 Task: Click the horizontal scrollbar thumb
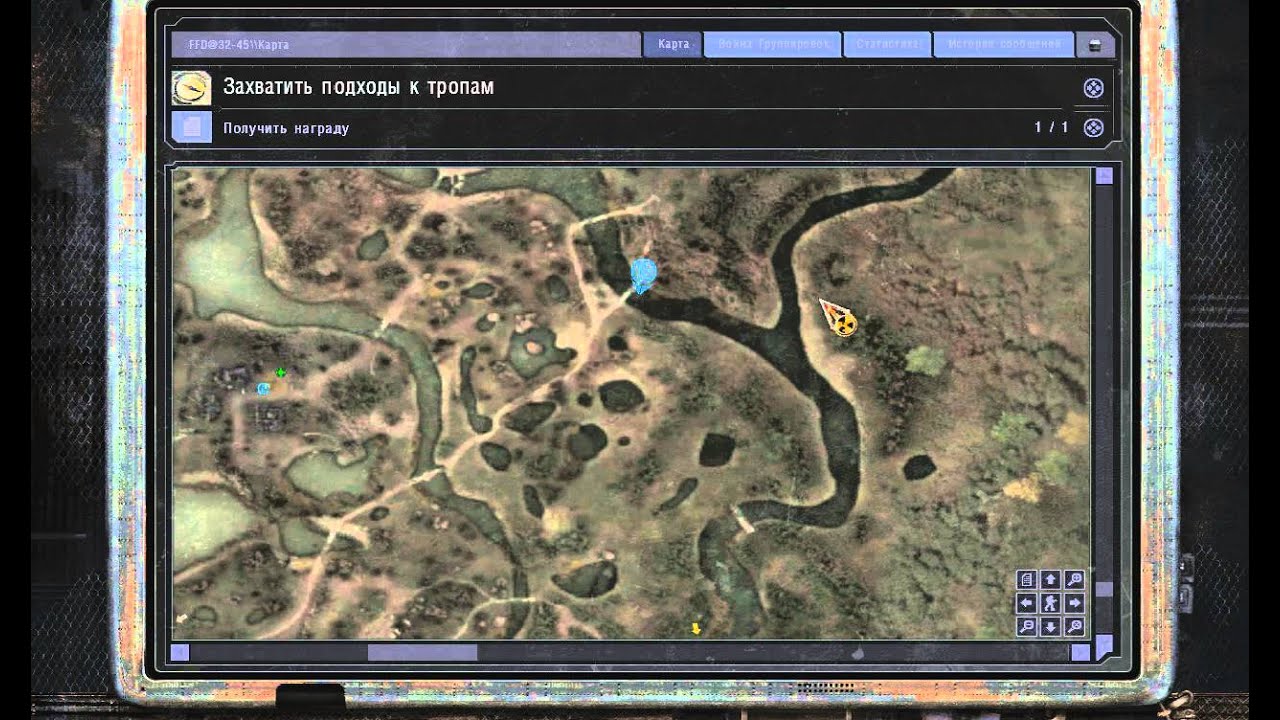[422, 652]
